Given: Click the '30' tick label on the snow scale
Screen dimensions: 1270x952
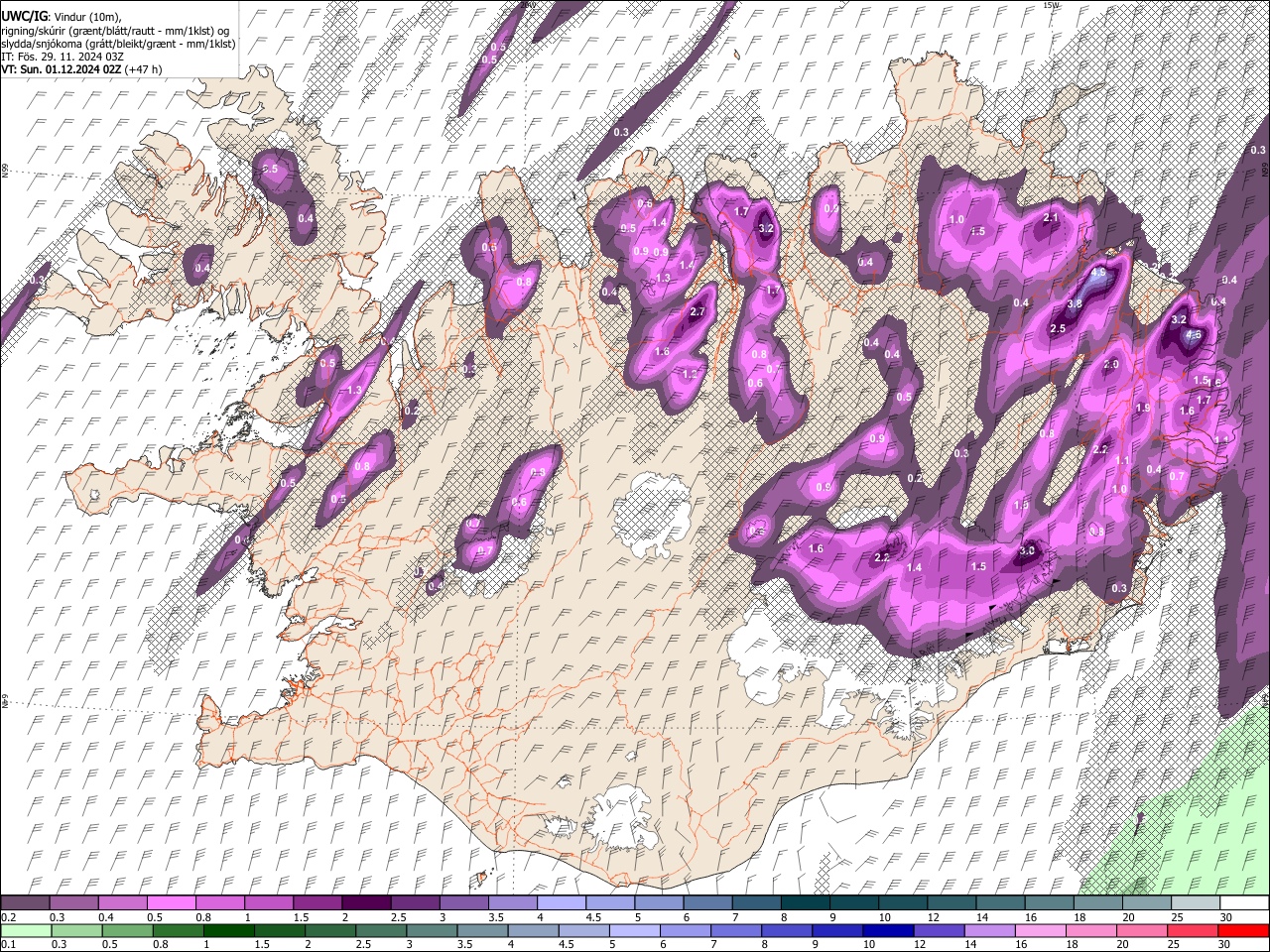Looking at the screenshot, I should [1226, 917].
